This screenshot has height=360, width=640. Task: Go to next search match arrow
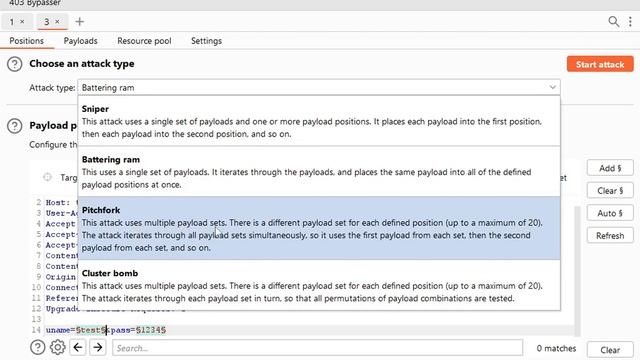pyautogui.click(x=98, y=348)
